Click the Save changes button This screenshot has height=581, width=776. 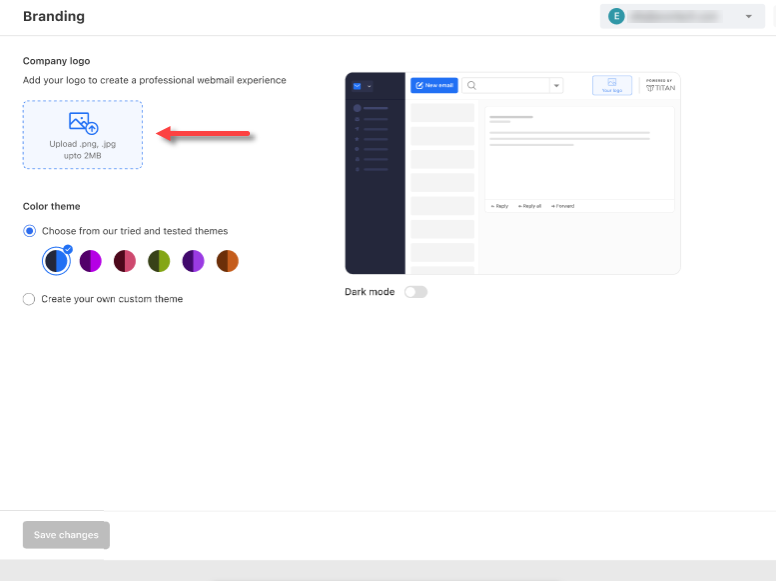pyautogui.click(x=66, y=535)
